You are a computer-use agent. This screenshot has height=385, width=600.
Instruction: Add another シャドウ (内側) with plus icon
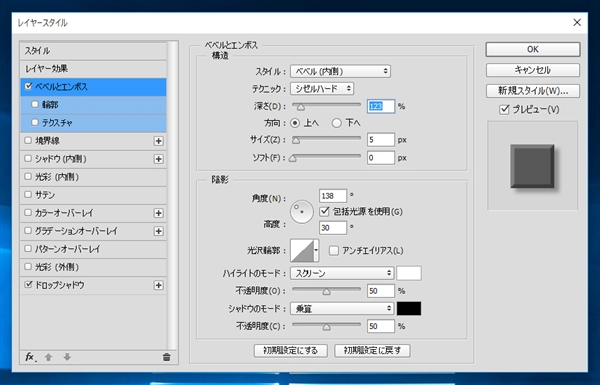158,159
